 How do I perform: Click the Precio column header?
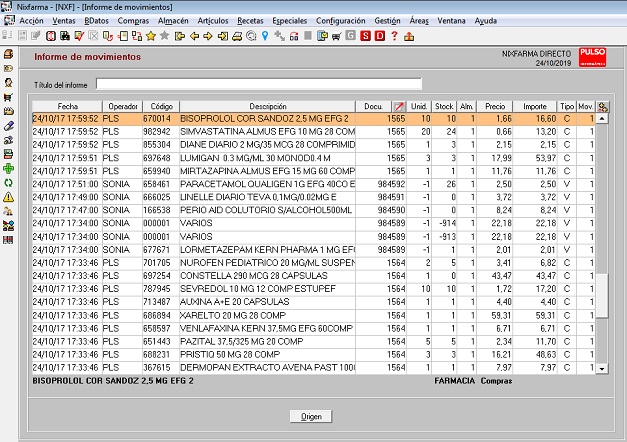point(495,106)
